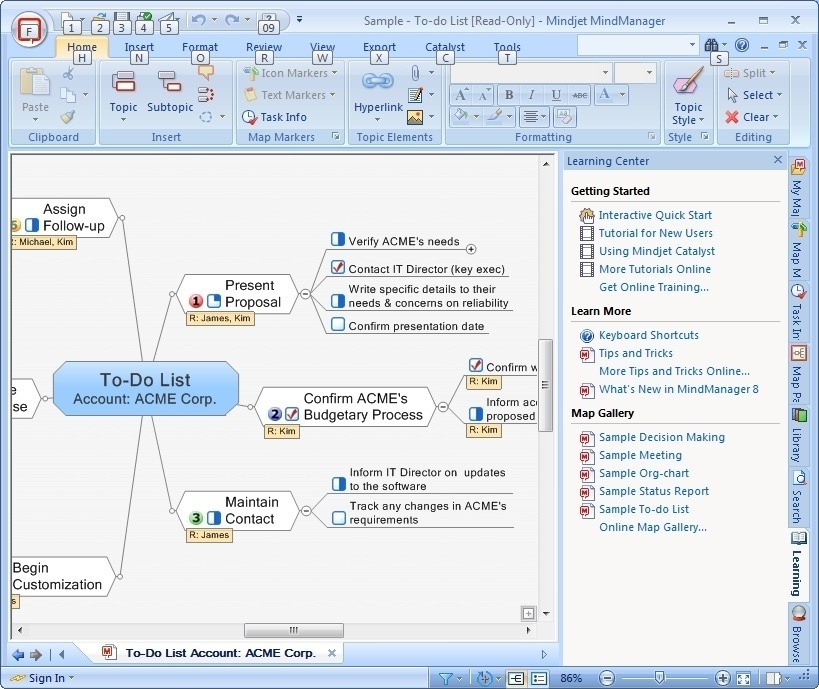This screenshot has height=689, width=819.
Task: Switch to outline view icon in status bar
Action: (x=539, y=679)
